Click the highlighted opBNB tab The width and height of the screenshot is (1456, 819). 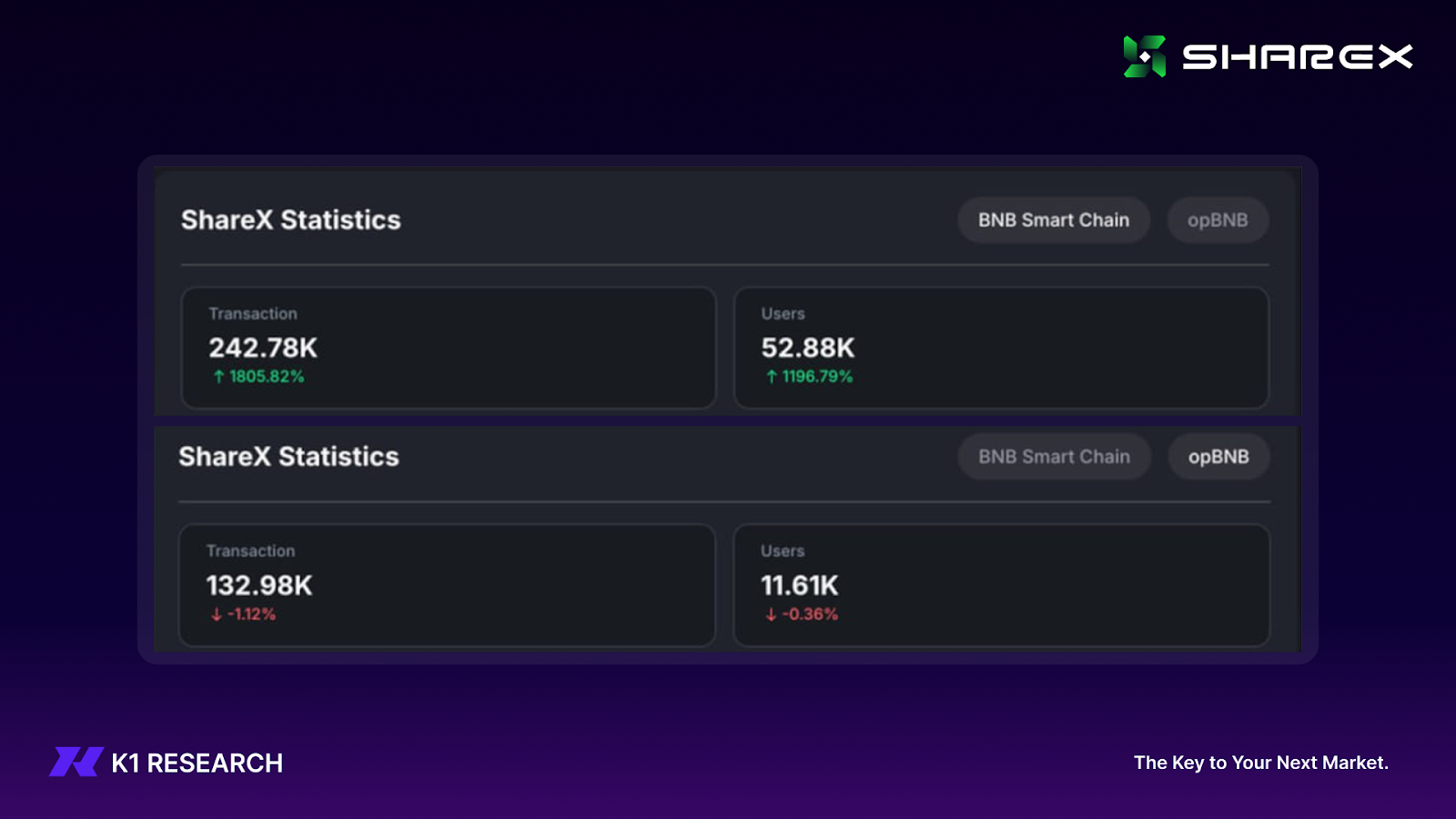pyautogui.click(x=1218, y=457)
